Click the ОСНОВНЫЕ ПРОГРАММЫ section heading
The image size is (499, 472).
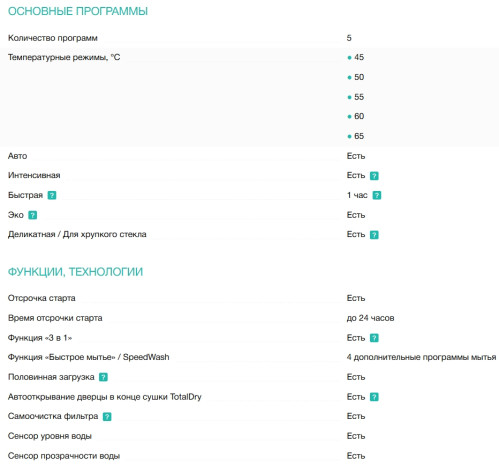pos(78,11)
